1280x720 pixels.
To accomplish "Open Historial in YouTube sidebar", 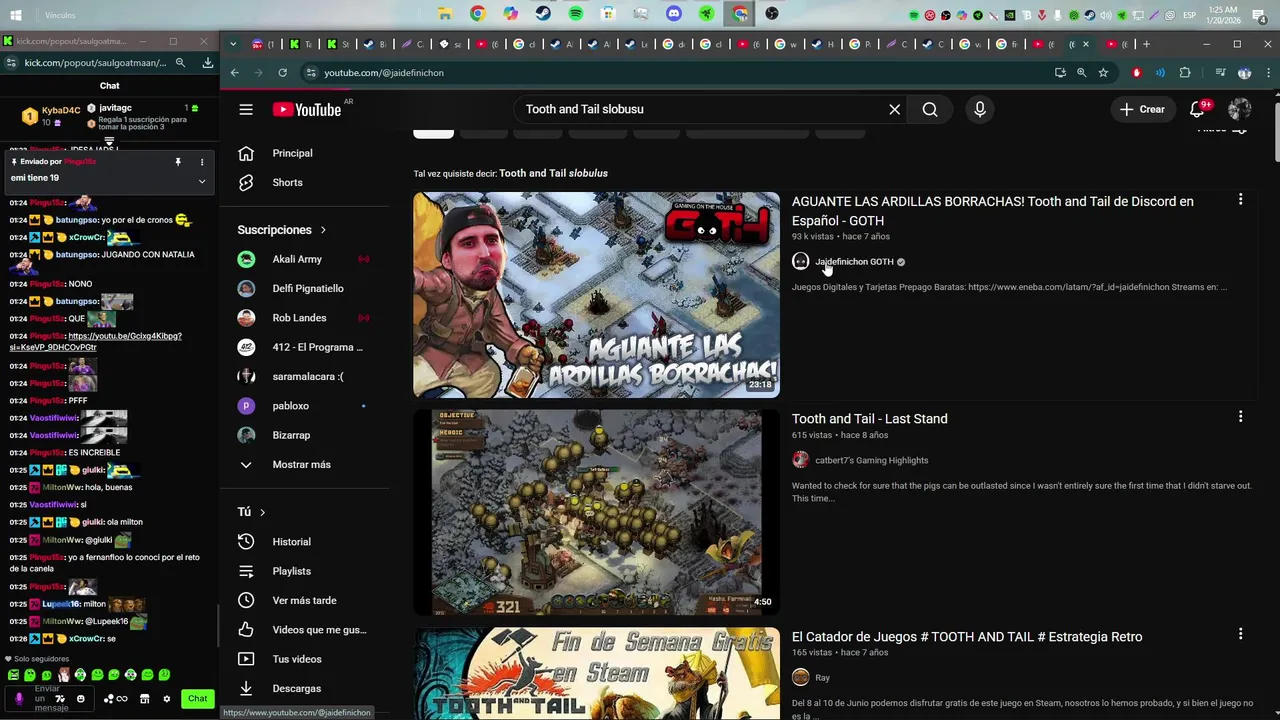I will click(291, 542).
